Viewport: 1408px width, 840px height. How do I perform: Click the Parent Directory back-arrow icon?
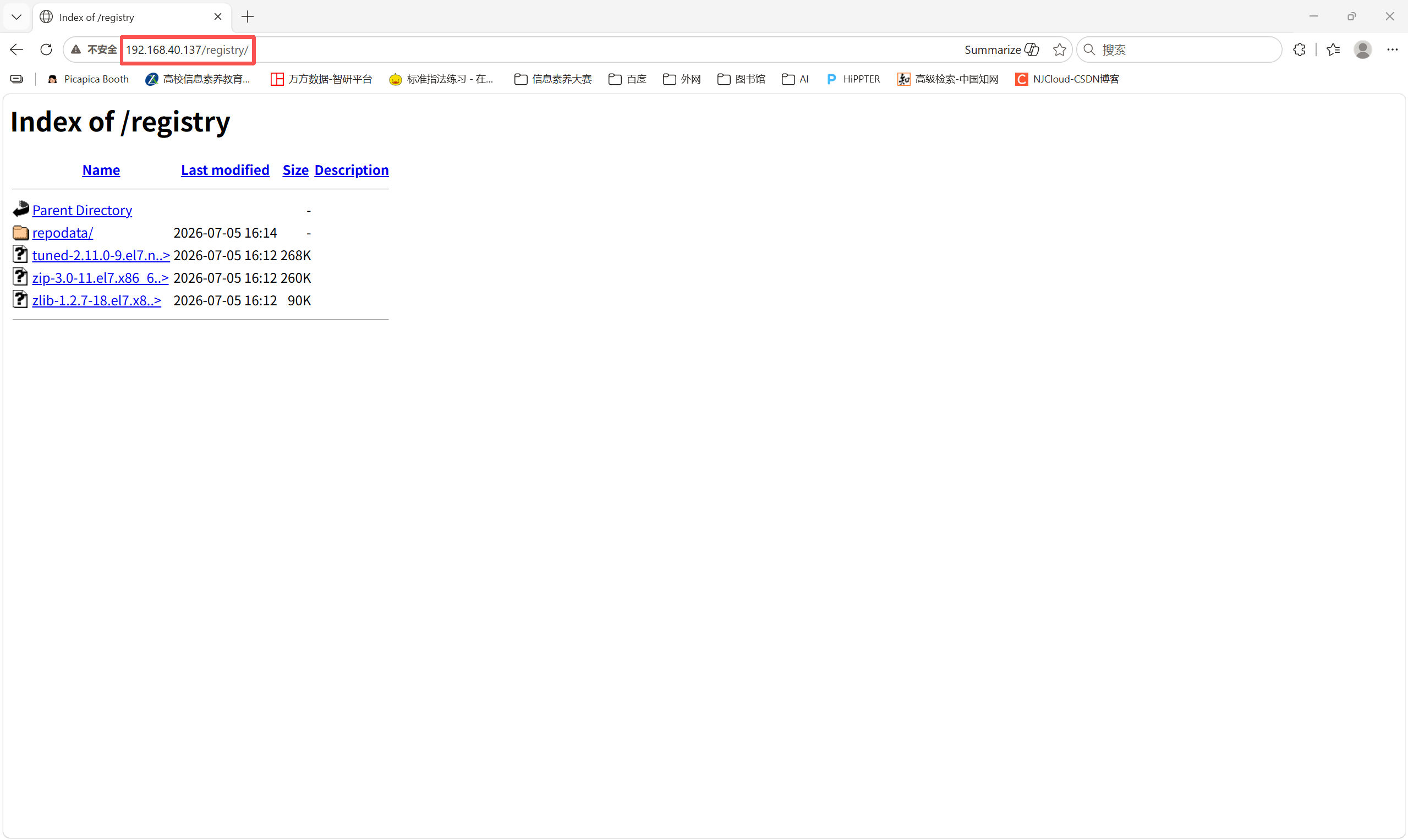click(x=20, y=209)
